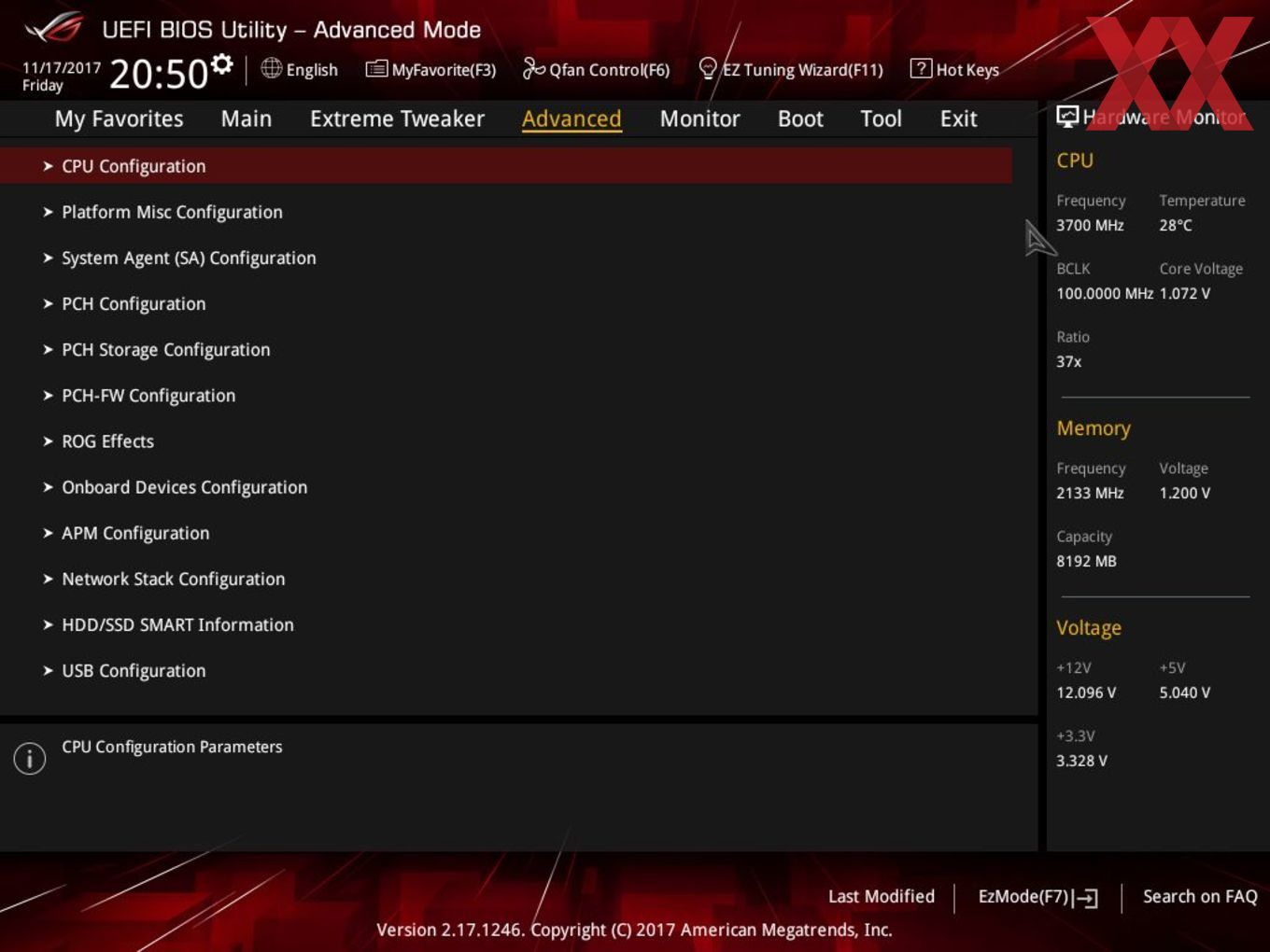Screen dimensions: 1270x952
Task: Click the Hardware Monitor screen icon
Action: point(1067,116)
